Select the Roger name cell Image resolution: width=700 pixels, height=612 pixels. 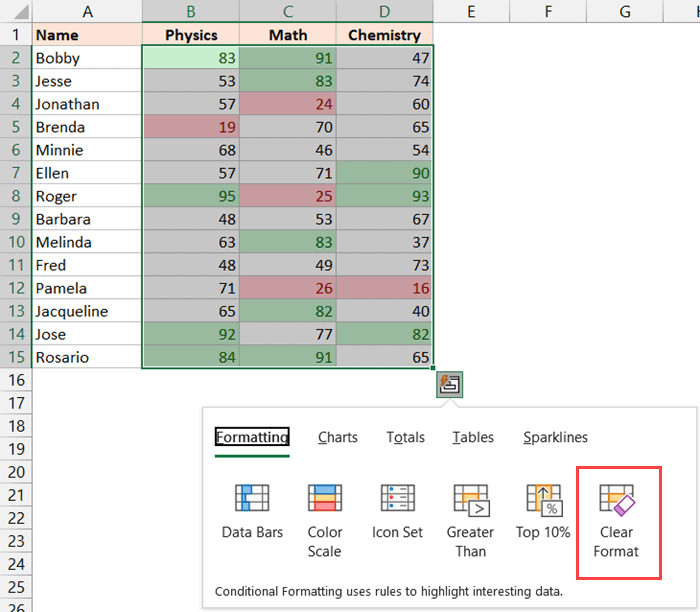click(87, 196)
